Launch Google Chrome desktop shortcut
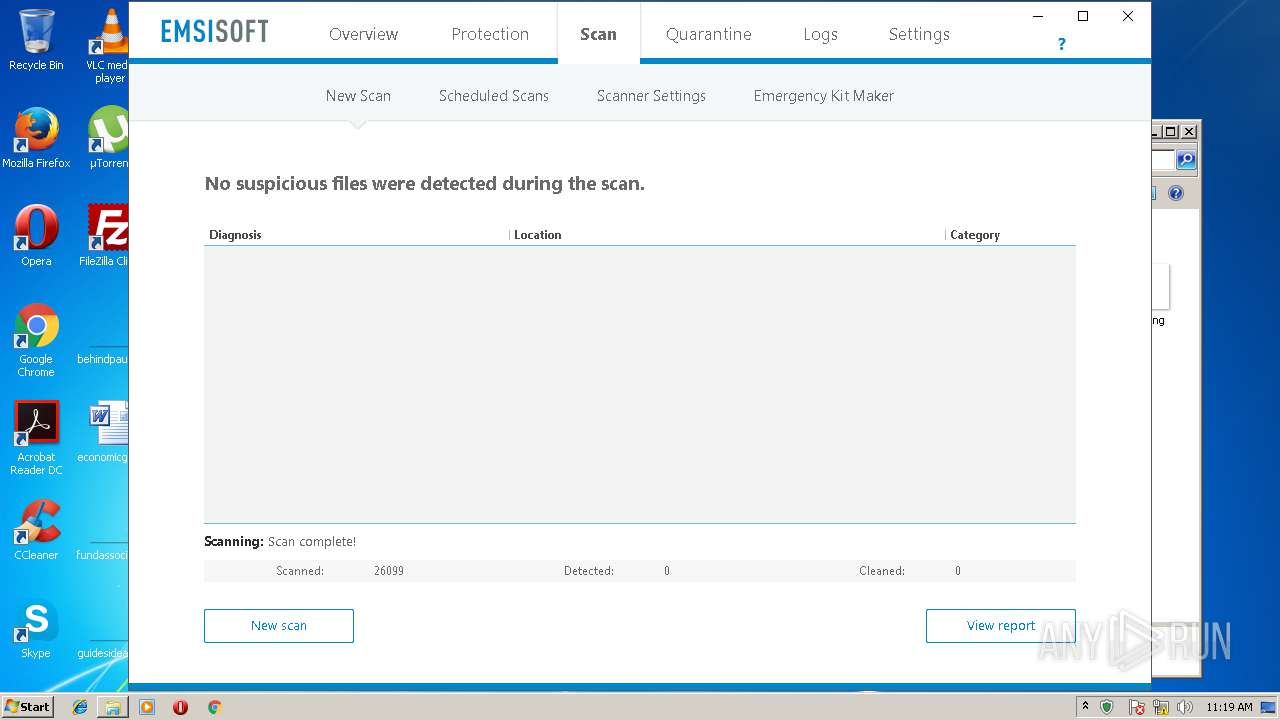 point(36,340)
